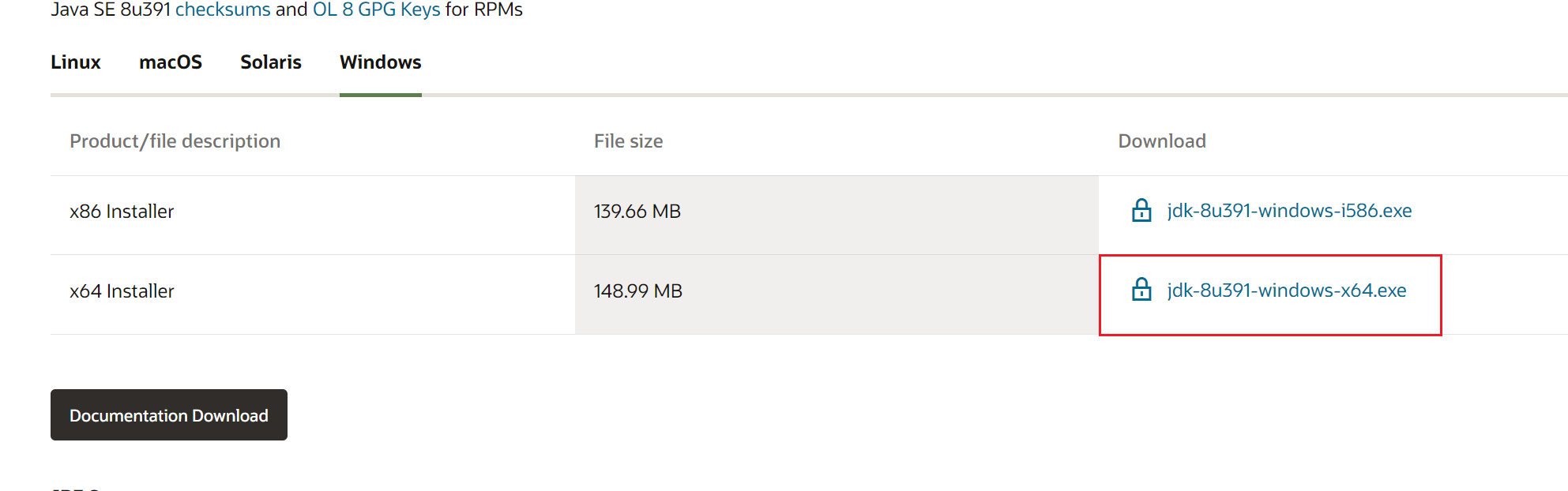Click the Product/file description column header
Screen dimensions: 1568x491
point(175,141)
